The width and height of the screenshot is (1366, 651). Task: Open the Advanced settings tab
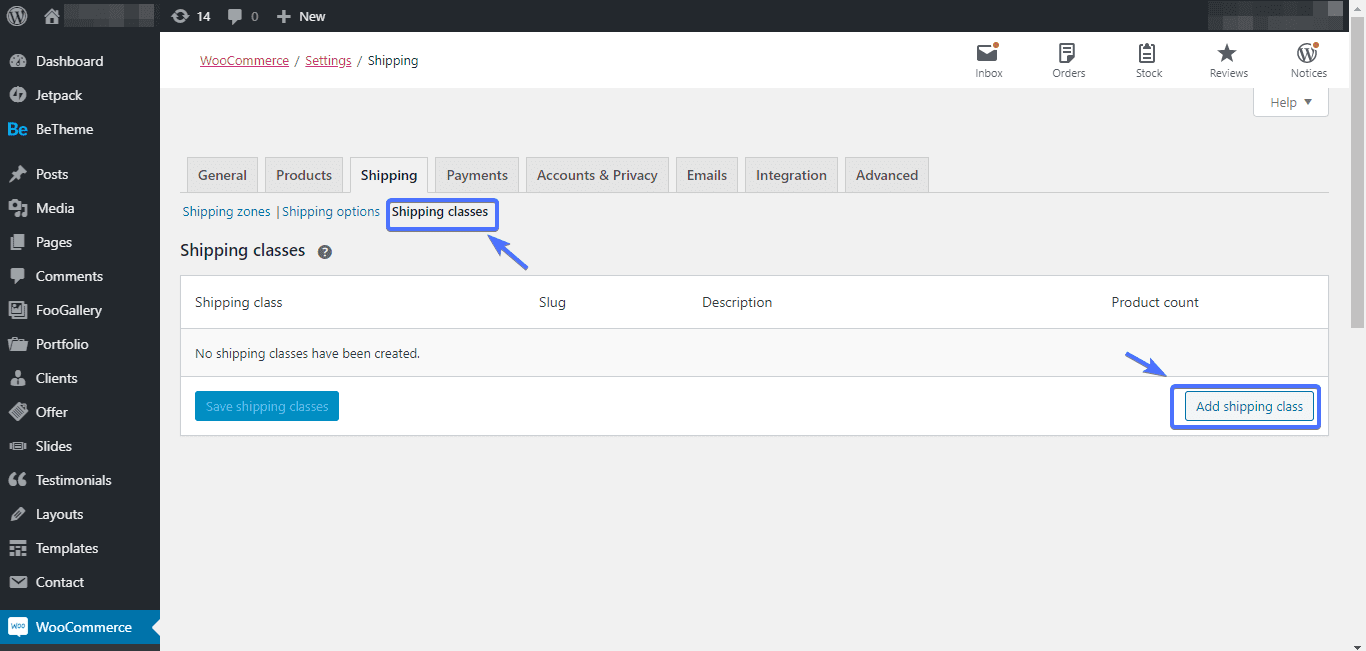coord(887,175)
